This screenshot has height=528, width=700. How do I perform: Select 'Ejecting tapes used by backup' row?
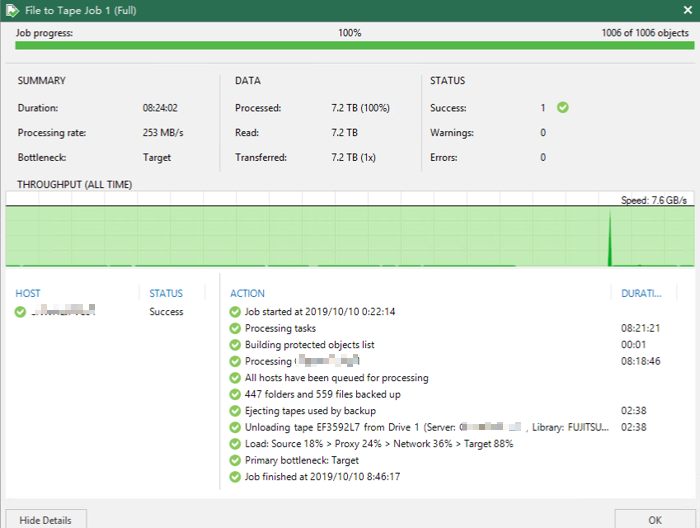click(310, 411)
